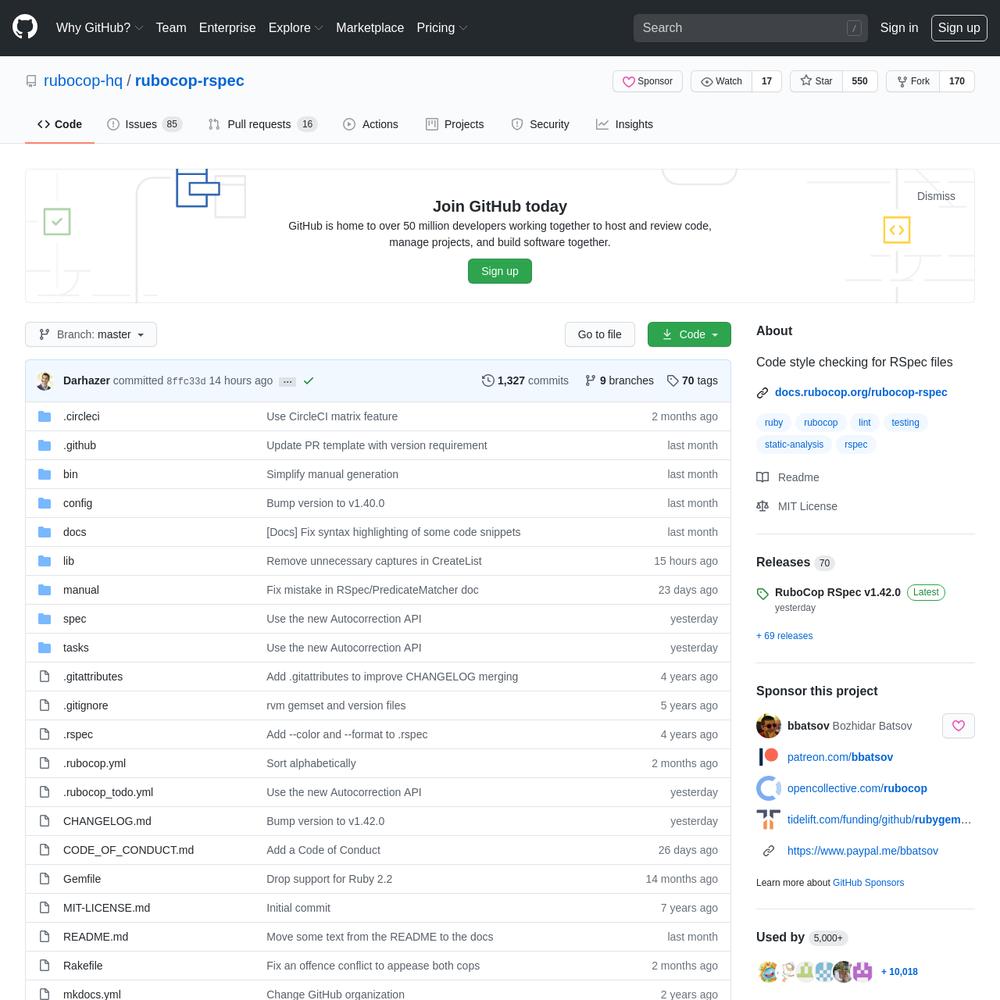Click the manual folder icon
The image size is (1000, 1000).
45,590
